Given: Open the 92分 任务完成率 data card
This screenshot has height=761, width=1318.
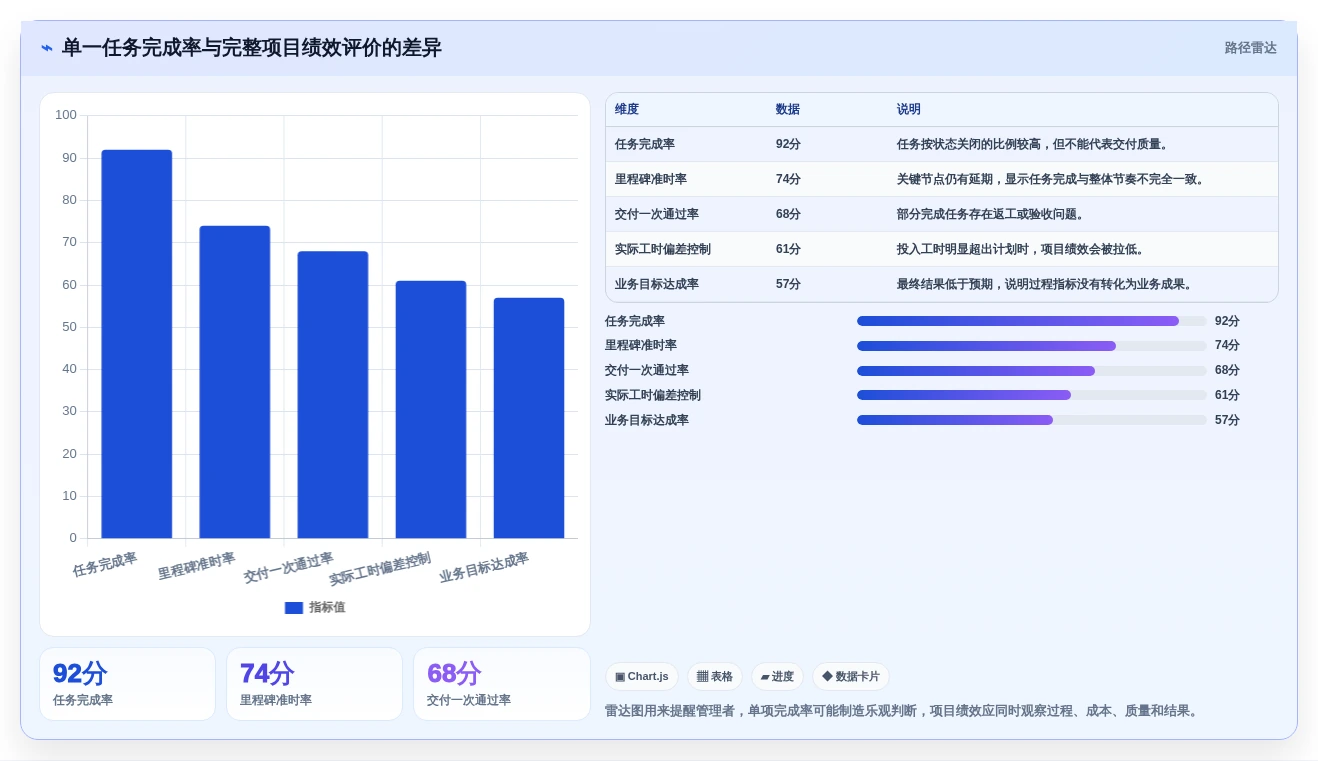Looking at the screenshot, I should tap(127, 684).
